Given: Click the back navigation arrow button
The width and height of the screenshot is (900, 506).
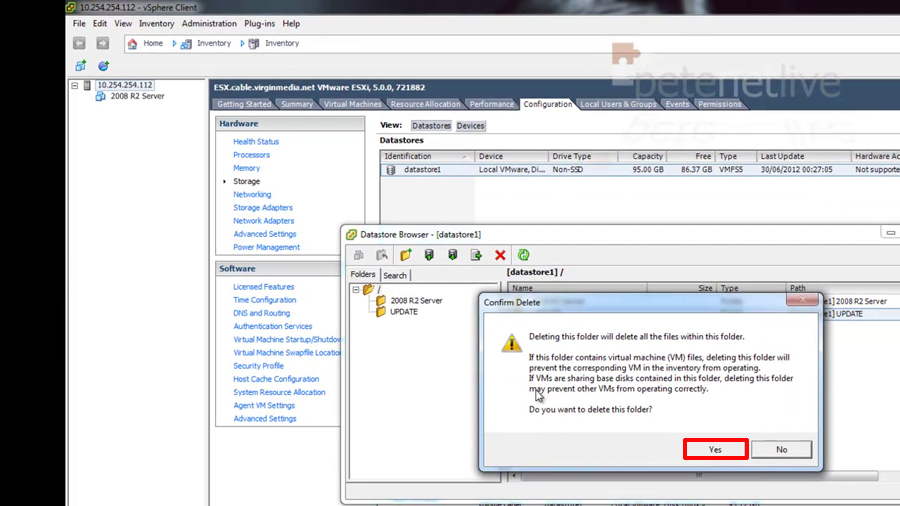Looking at the screenshot, I should point(79,43).
